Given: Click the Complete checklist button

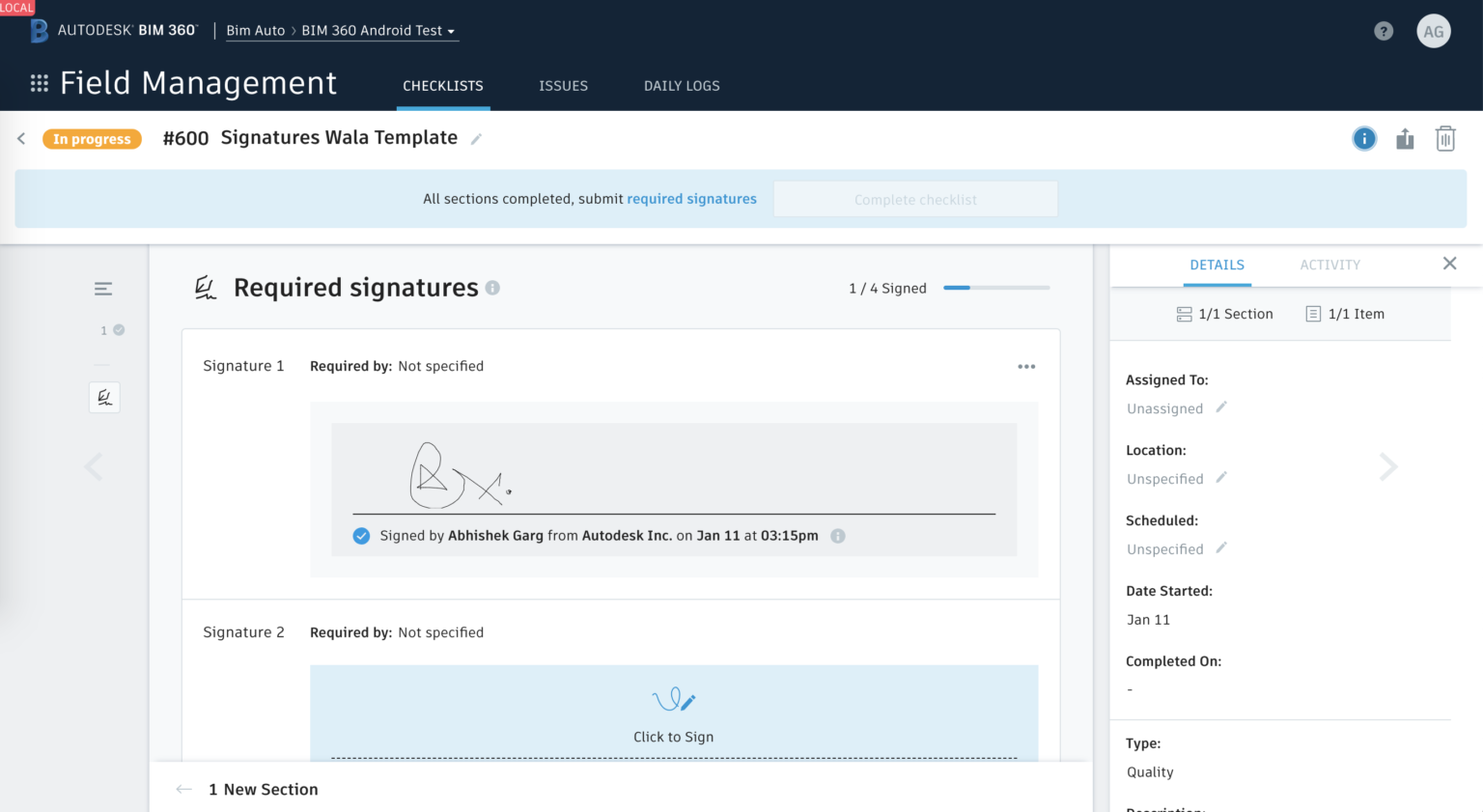Looking at the screenshot, I should point(915,199).
